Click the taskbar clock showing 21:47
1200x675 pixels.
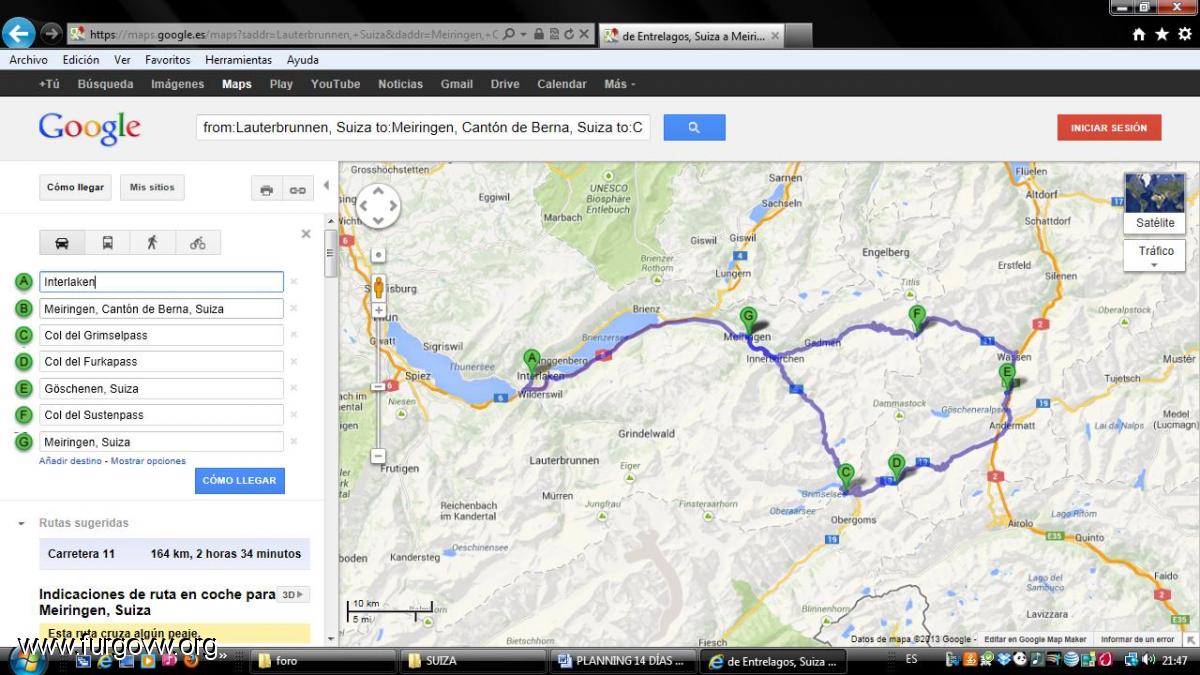[x=1174, y=660]
